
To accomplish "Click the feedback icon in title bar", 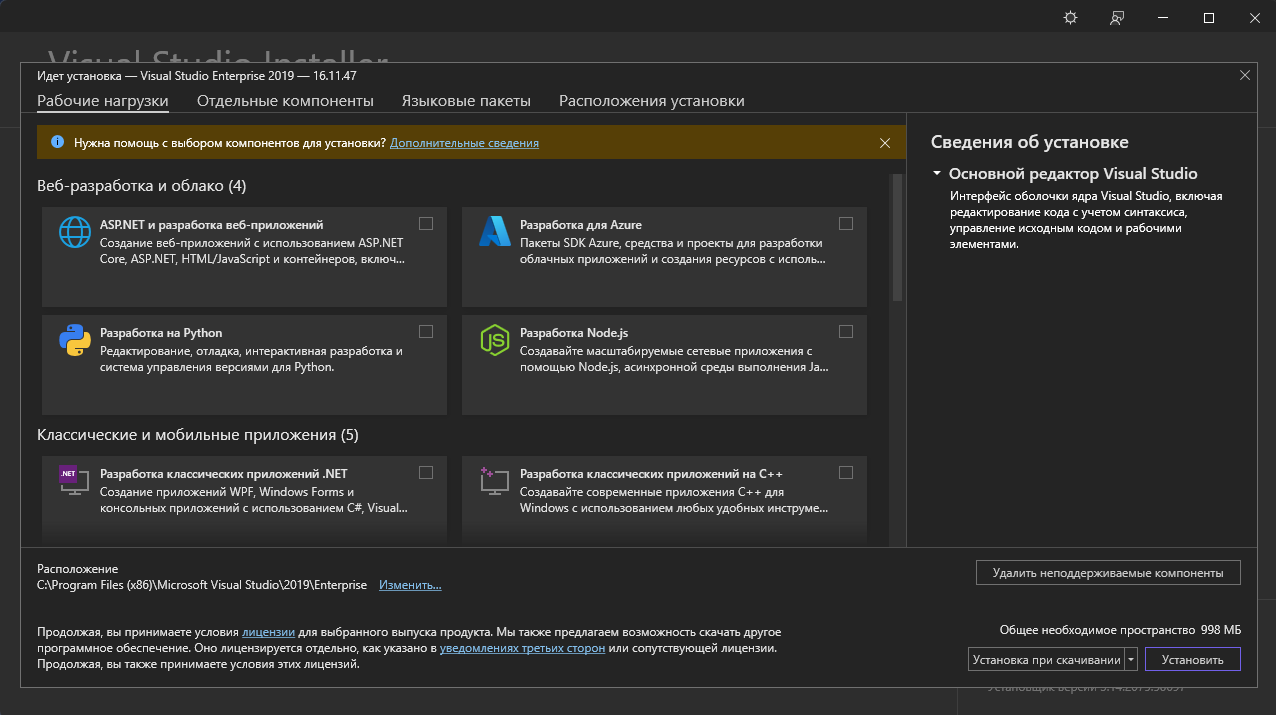I will 1117,18.
